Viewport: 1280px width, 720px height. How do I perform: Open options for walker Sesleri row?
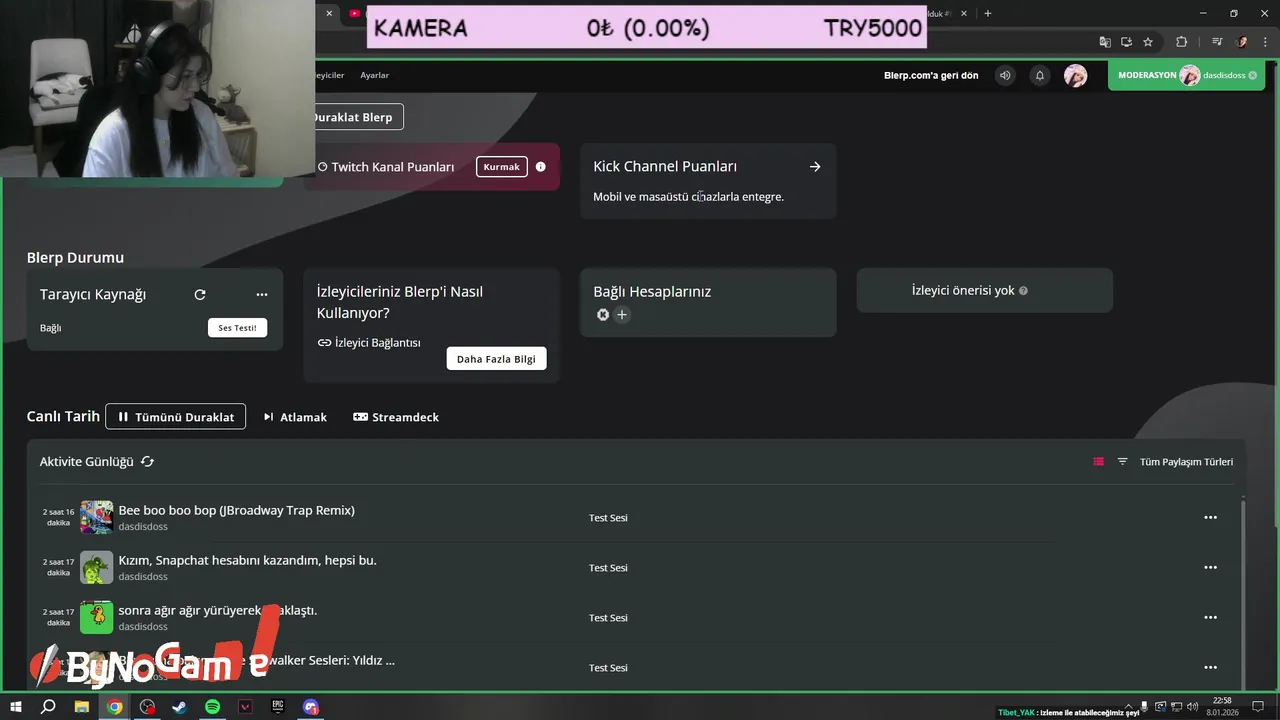click(1211, 668)
